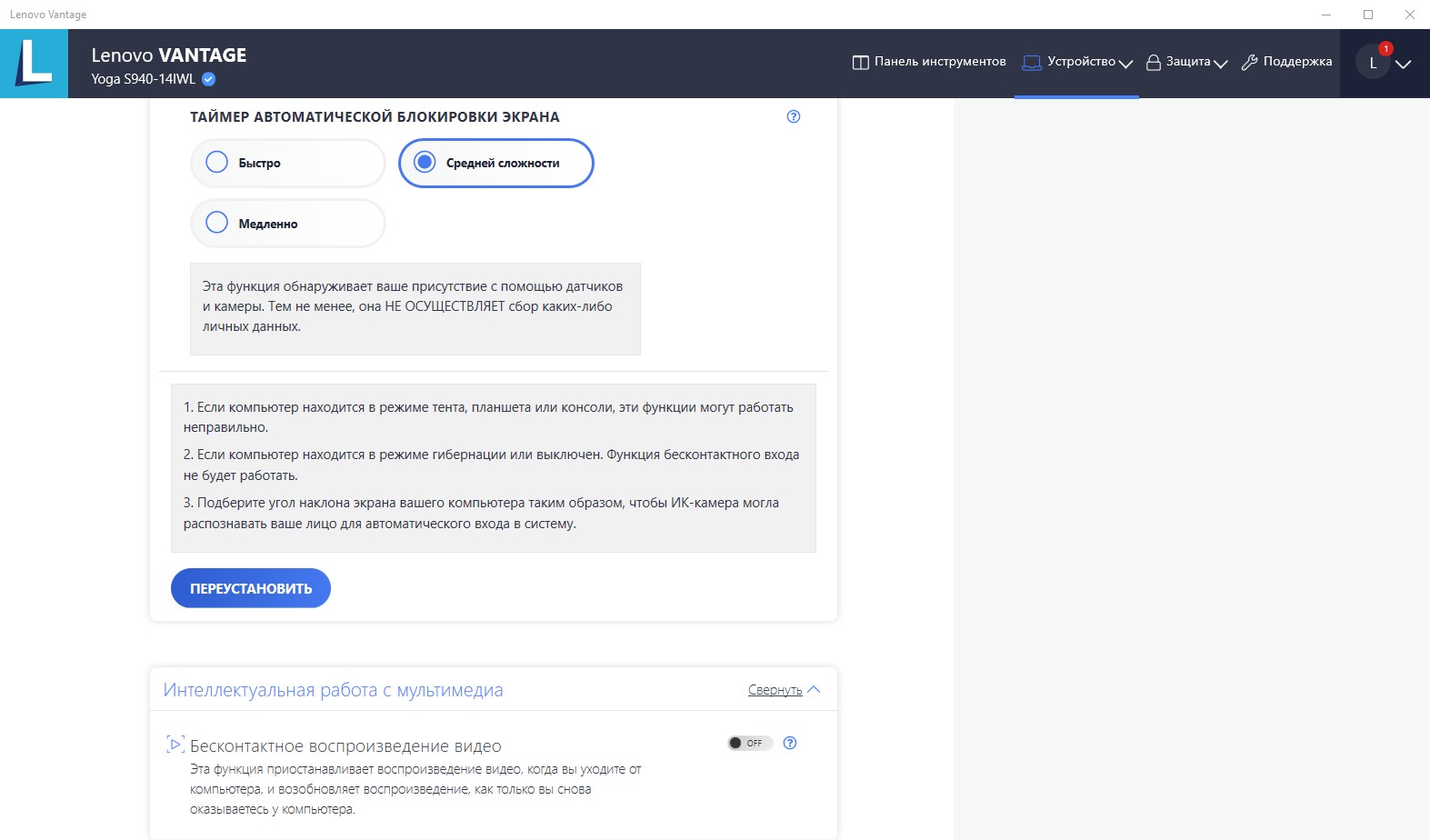Click the verified badge next to Yoga S940-14IWL
This screenshot has width=1430, height=840.
click(209, 79)
